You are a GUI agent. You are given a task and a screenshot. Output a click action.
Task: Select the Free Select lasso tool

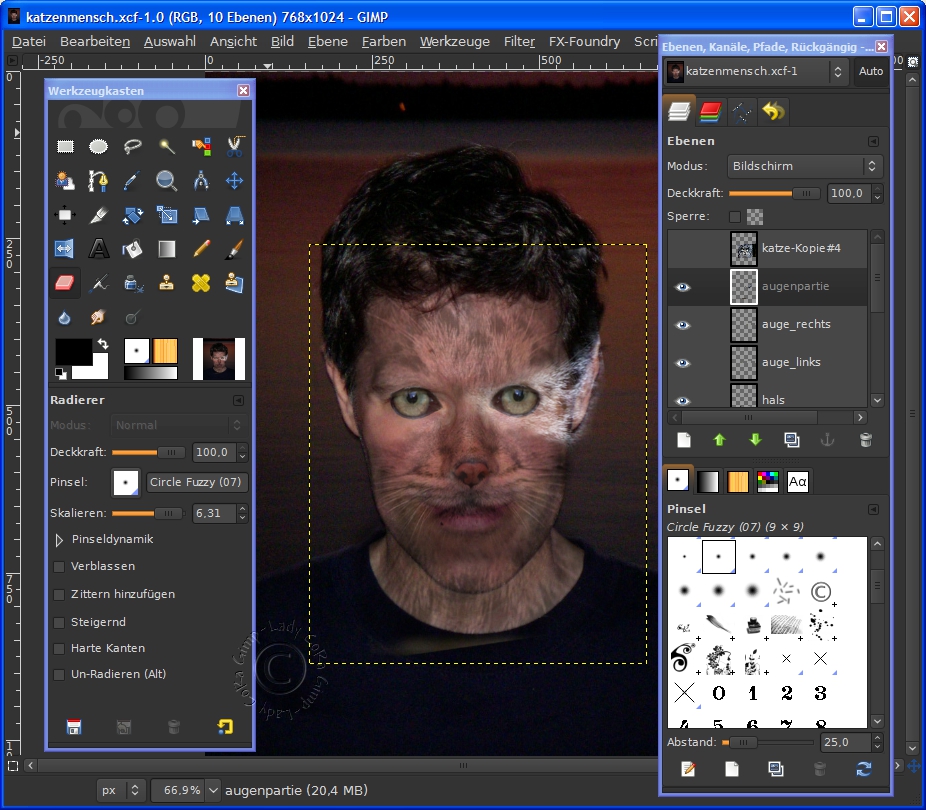click(132, 146)
